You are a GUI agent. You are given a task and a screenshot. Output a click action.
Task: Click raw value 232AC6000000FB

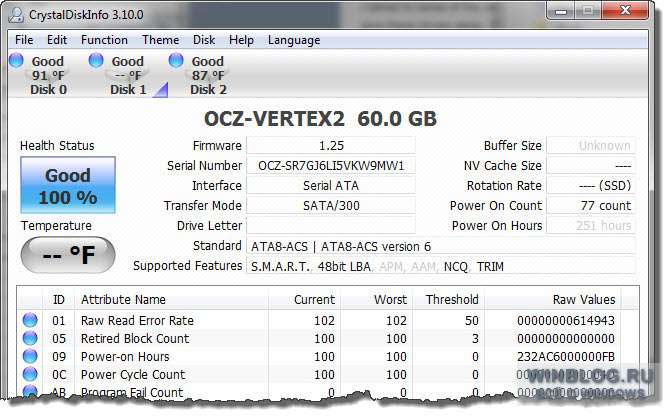pos(566,357)
